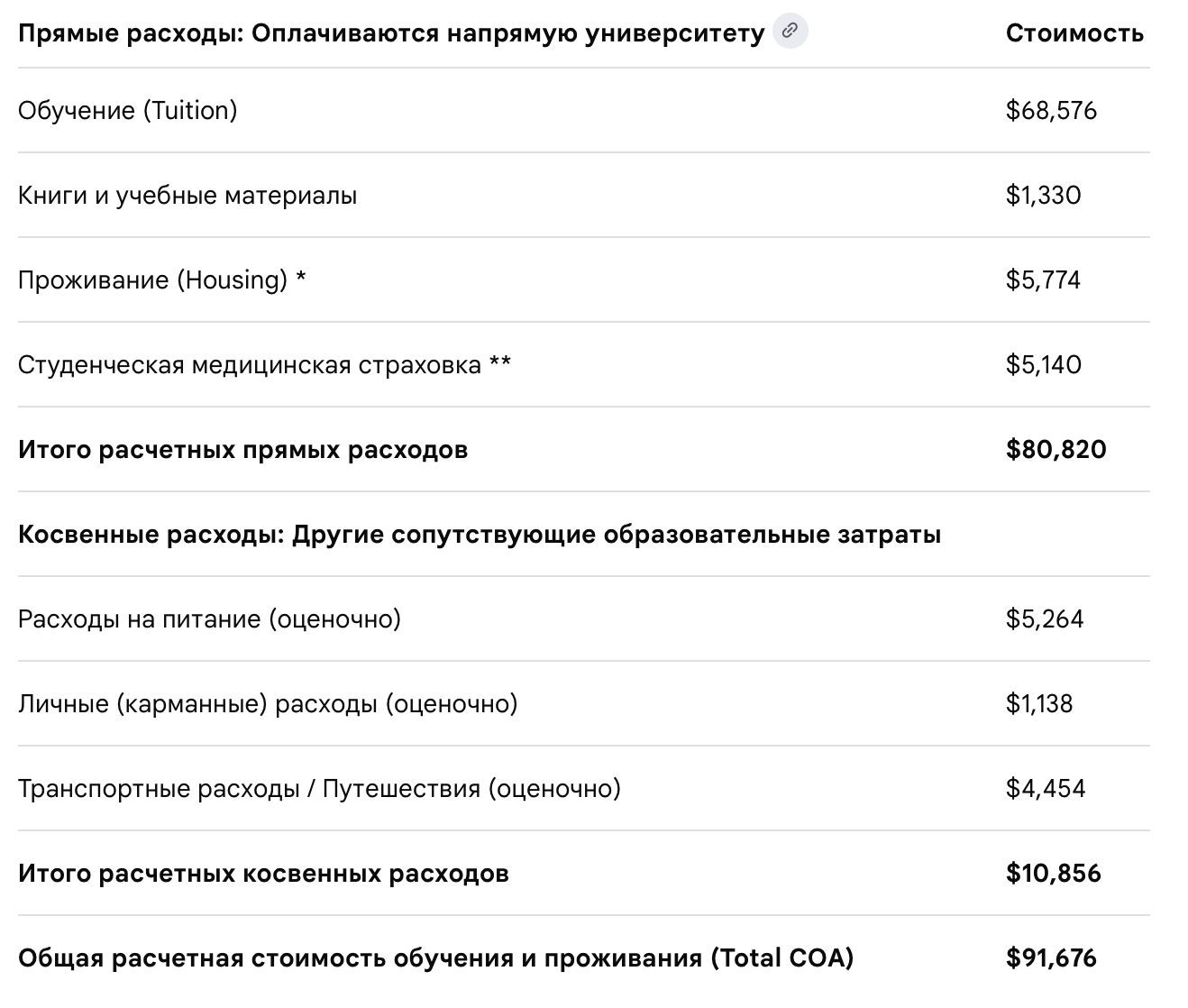Viewport: 1188px width, 1008px height.
Task: Click the Прямые расходы header text
Action: tap(391, 33)
